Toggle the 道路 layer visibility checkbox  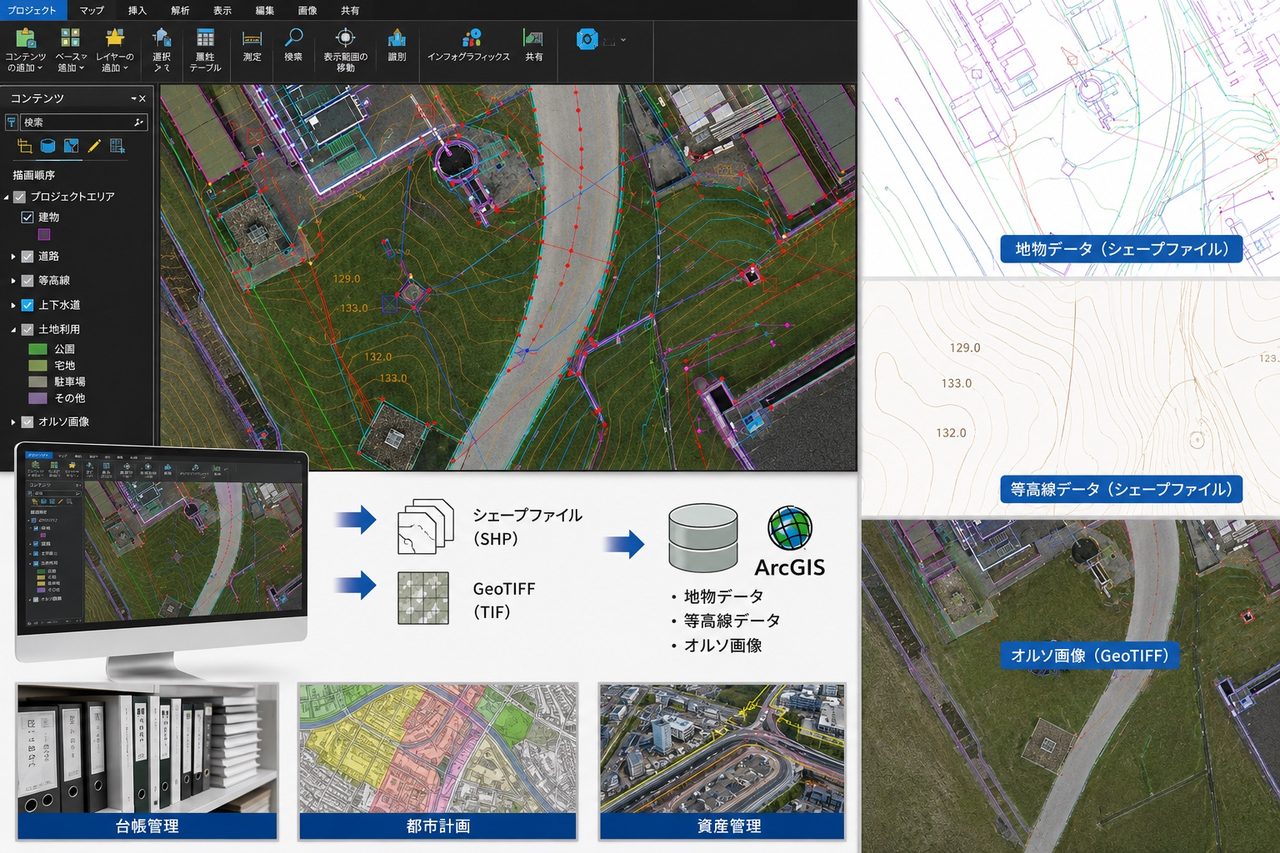click(27, 257)
